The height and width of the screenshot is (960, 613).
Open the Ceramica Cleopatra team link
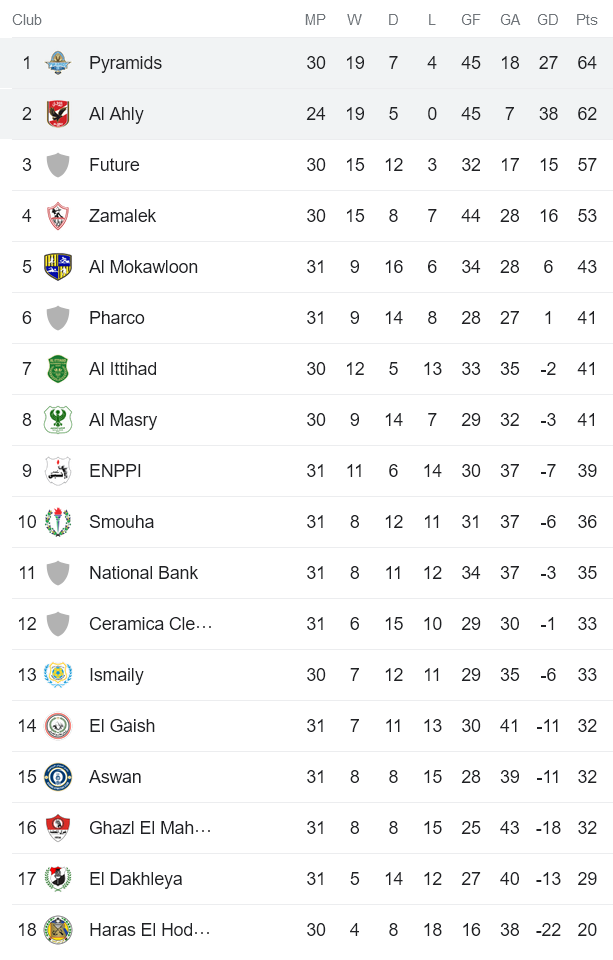tap(150, 624)
